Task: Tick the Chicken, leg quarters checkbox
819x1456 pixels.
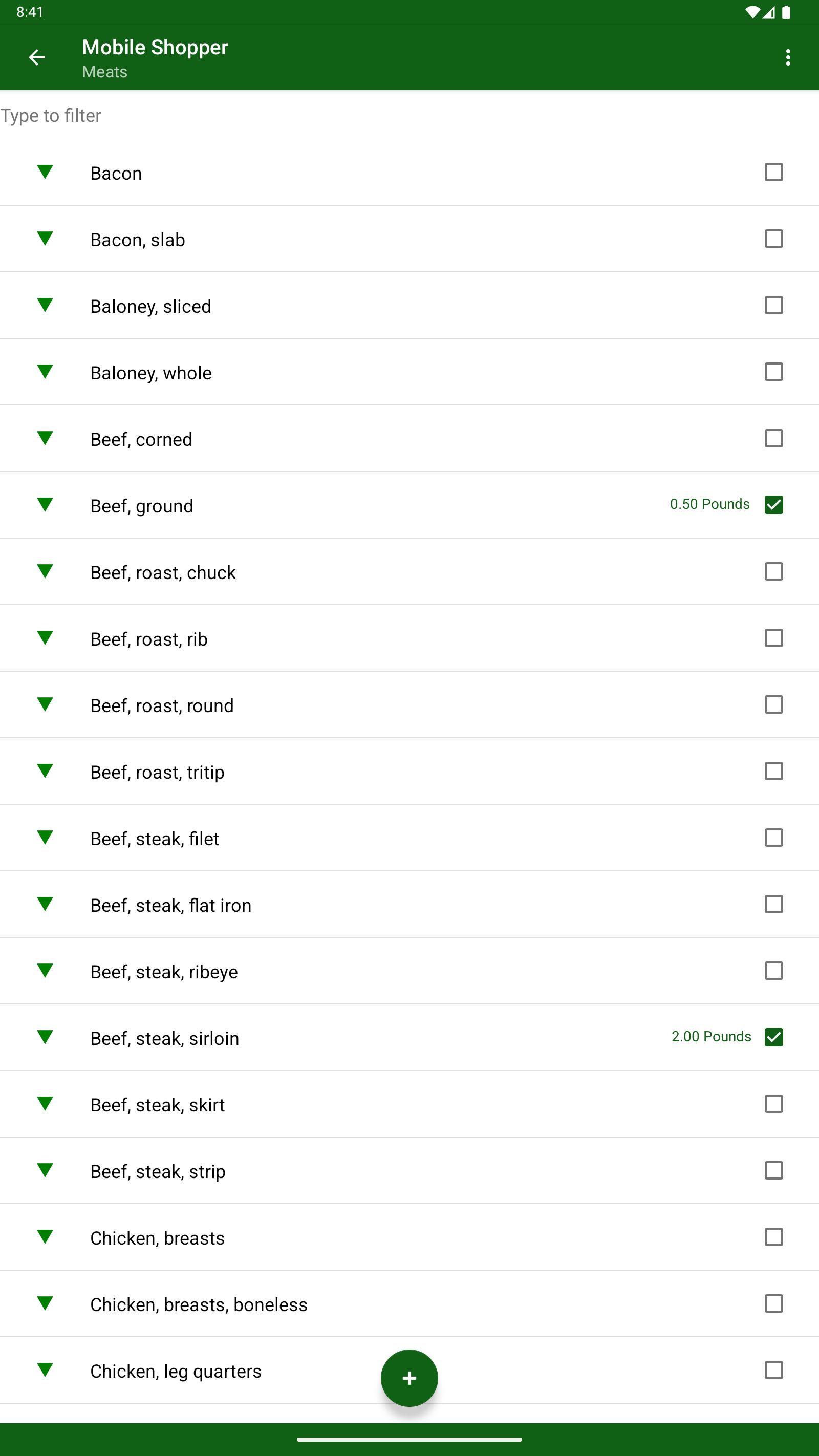Action: click(773, 1370)
